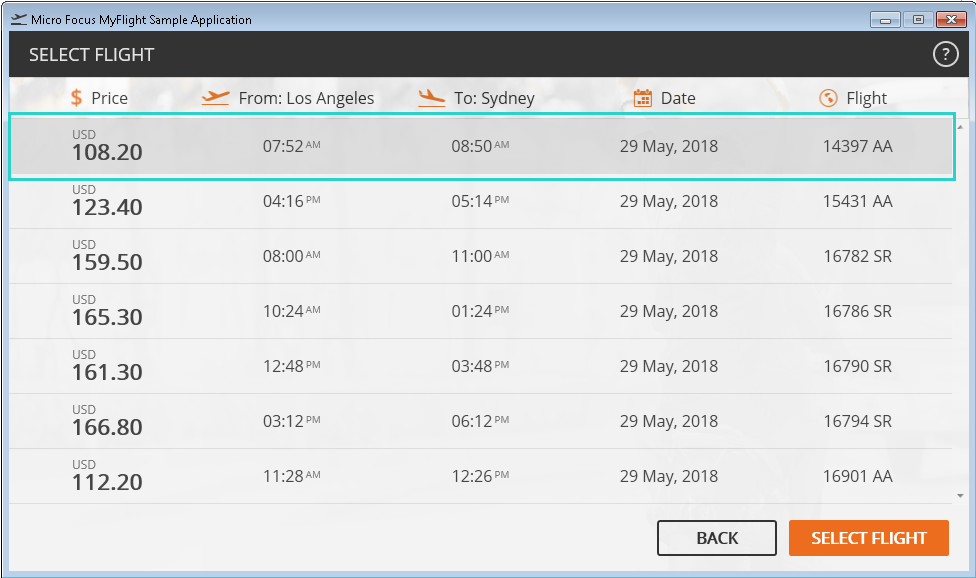Select the USD 108.20 flight row

[x=481, y=147]
